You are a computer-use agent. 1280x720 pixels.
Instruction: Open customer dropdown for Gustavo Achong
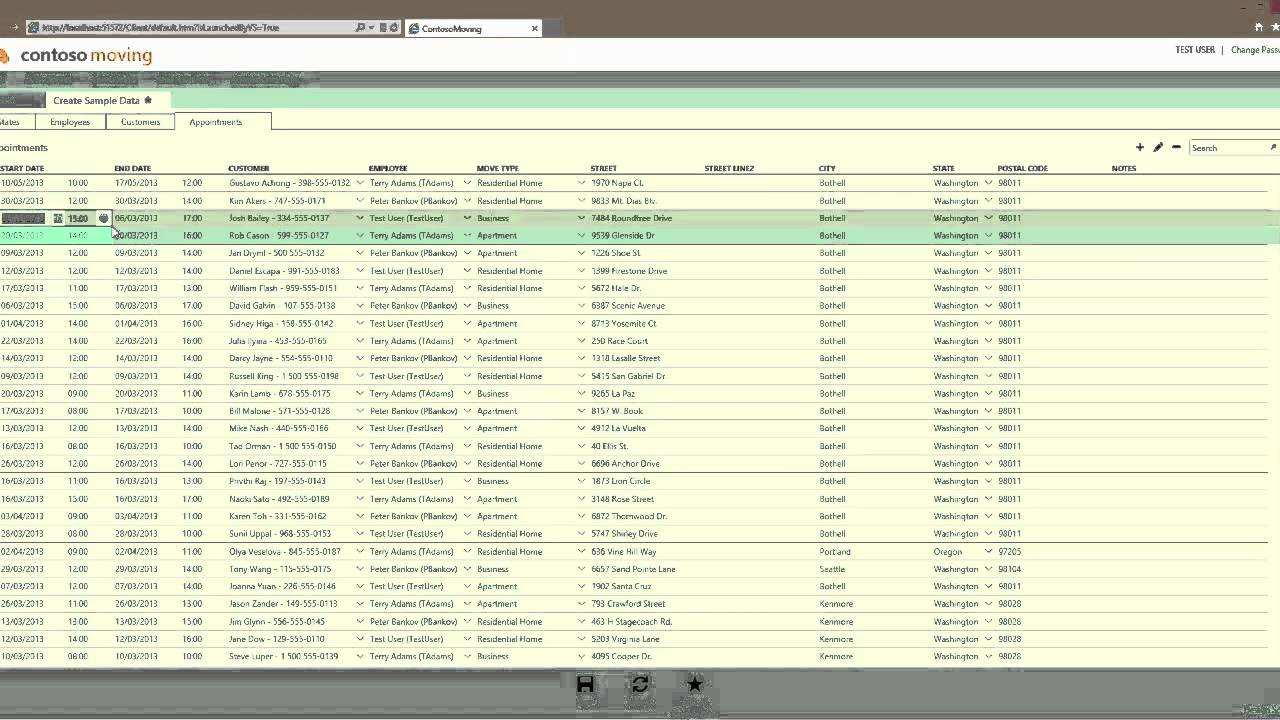tap(360, 183)
